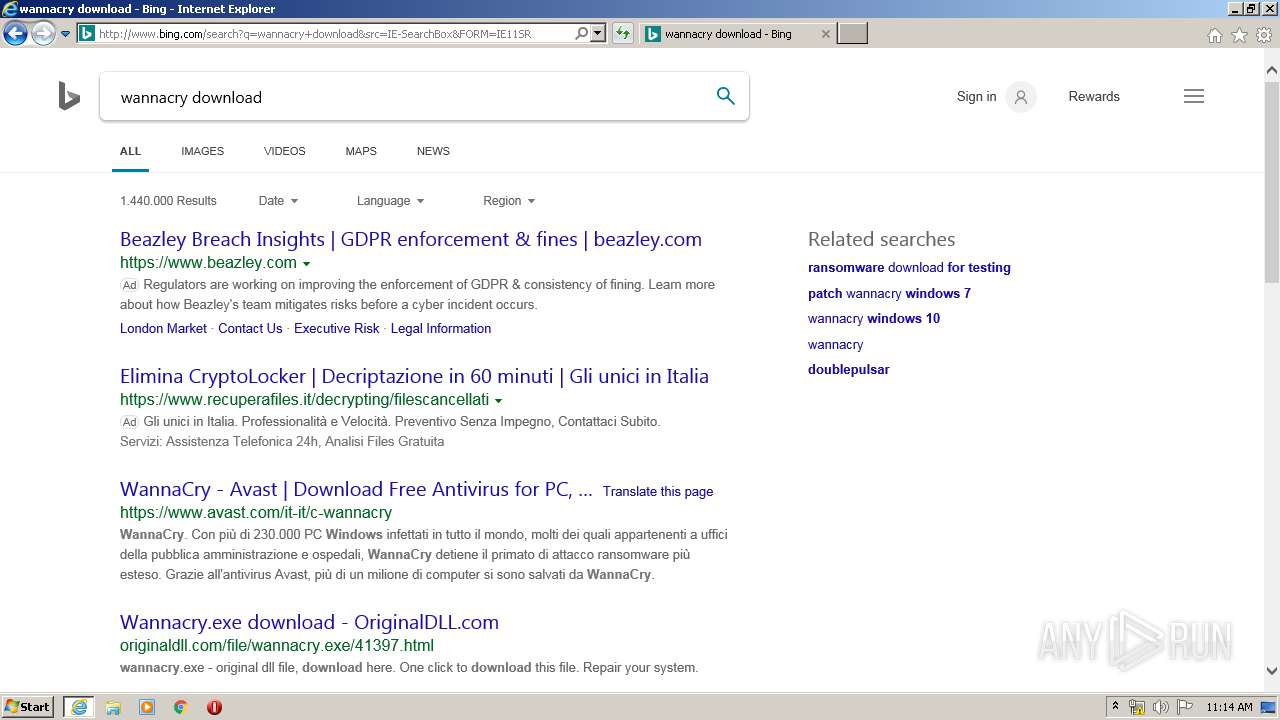1280x720 pixels.
Task: Switch to the IMAGES tab
Action: 202,151
